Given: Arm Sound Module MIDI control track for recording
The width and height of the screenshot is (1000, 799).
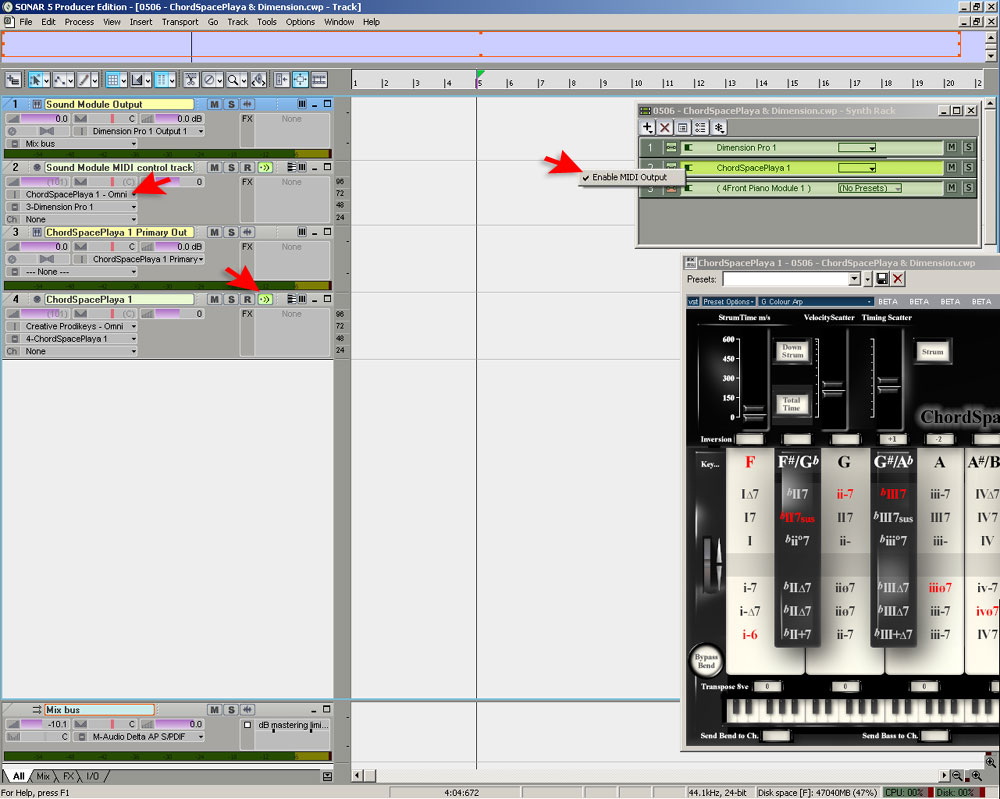Looking at the screenshot, I should tap(247, 167).
